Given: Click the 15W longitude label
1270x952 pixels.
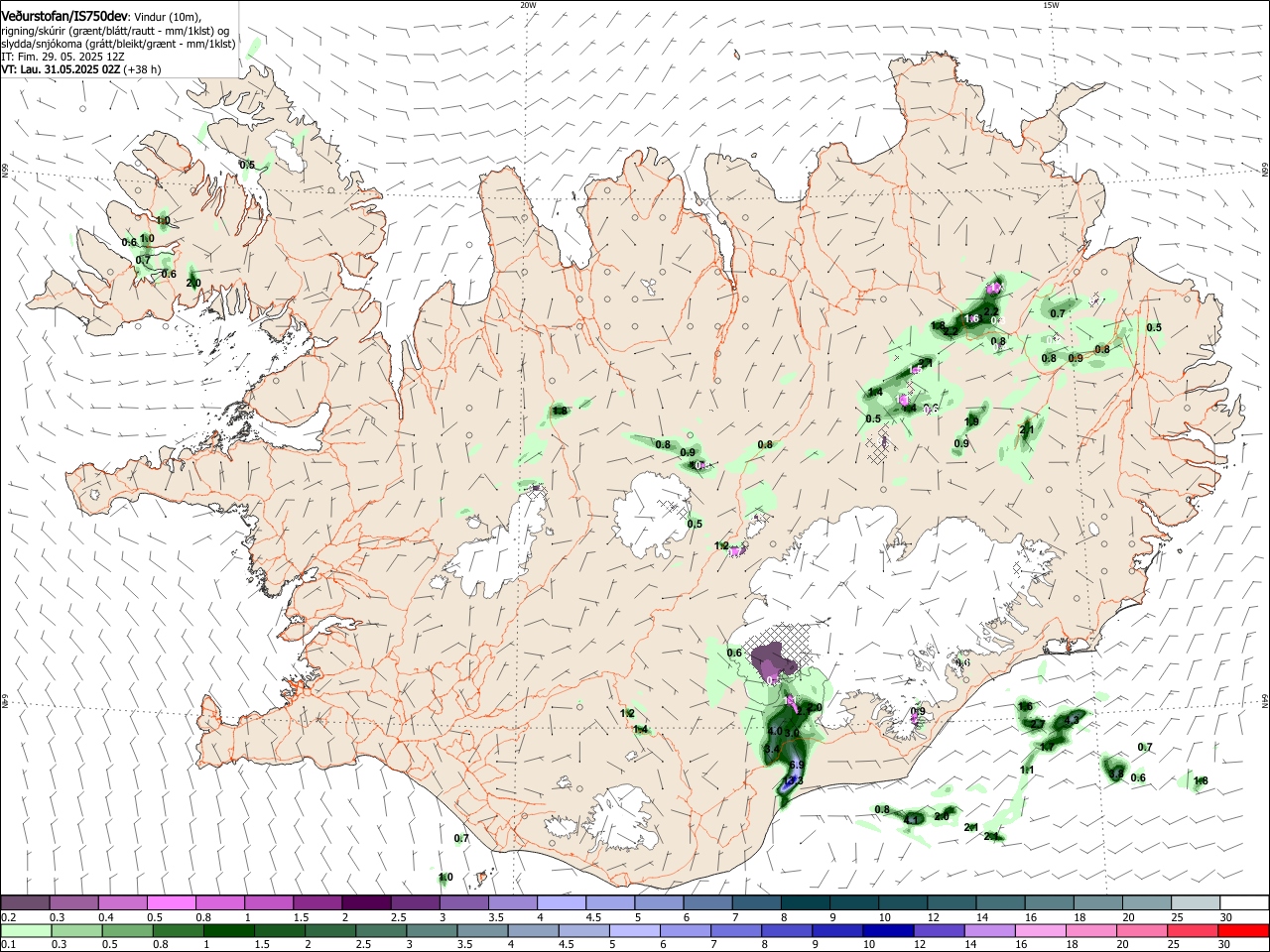Looking at the screenshot, I should [x=1051, y=5].
